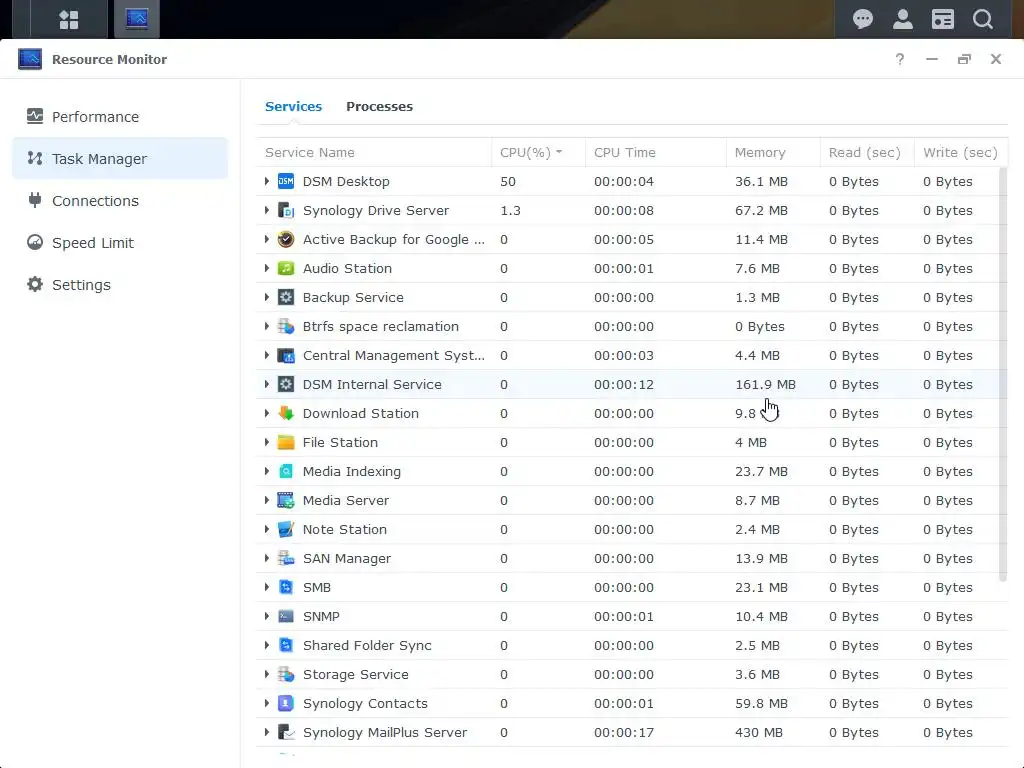Expand the Note Station row
Image resolution: width=1024 pixels, height=768 pixels.
[266, 530]
